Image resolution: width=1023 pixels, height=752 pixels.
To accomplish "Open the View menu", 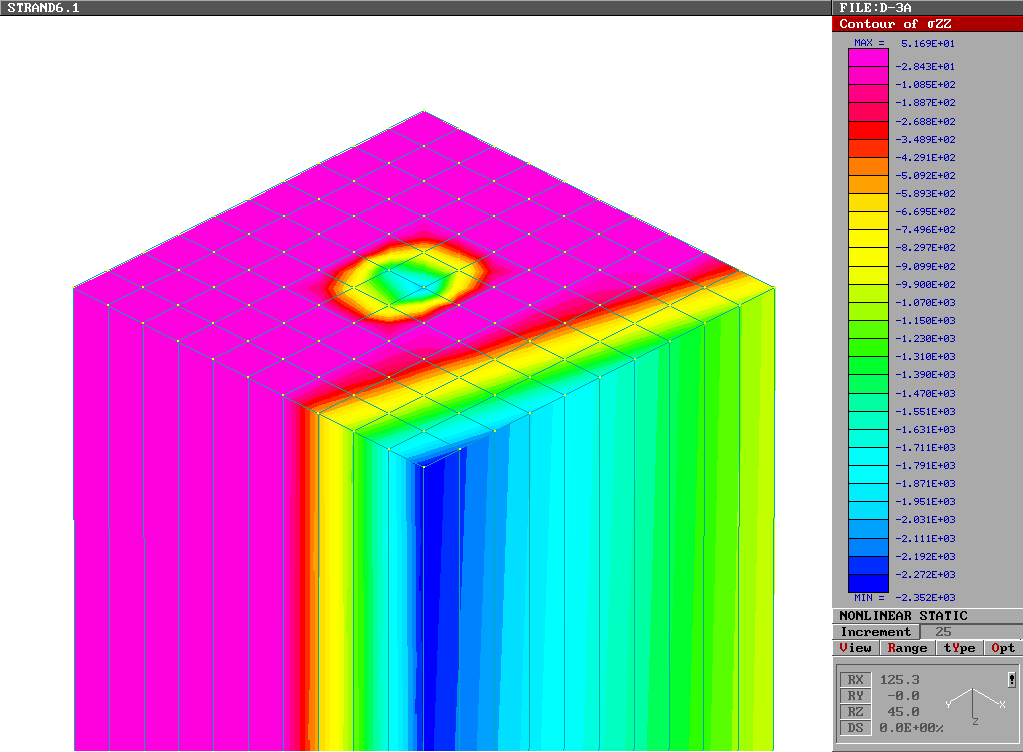I will 855,648.
